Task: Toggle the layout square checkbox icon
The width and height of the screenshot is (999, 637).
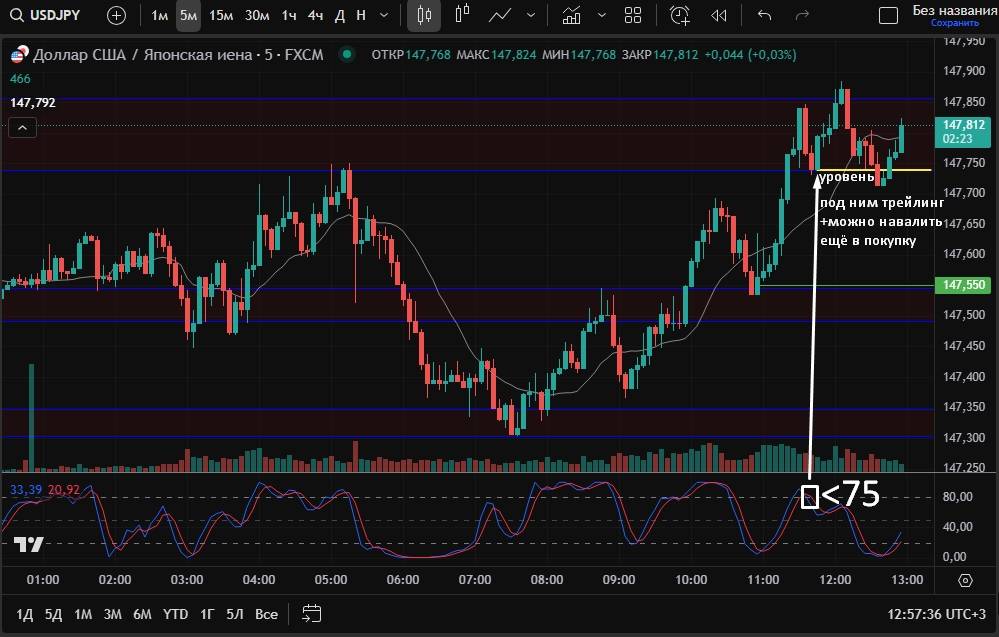Action: [888, 15]
